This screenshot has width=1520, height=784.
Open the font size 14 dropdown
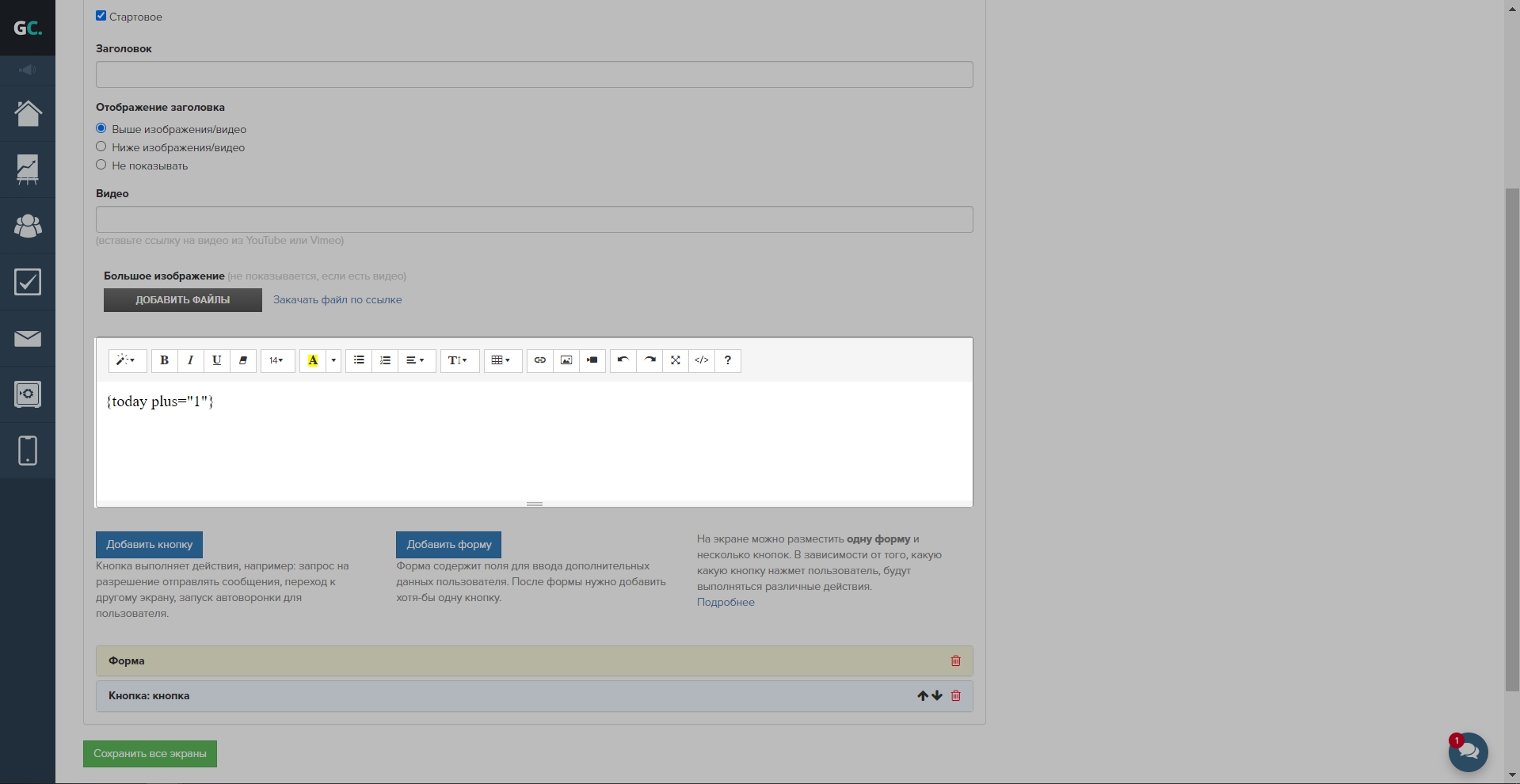pyautogui.click(x=276, y=360)
